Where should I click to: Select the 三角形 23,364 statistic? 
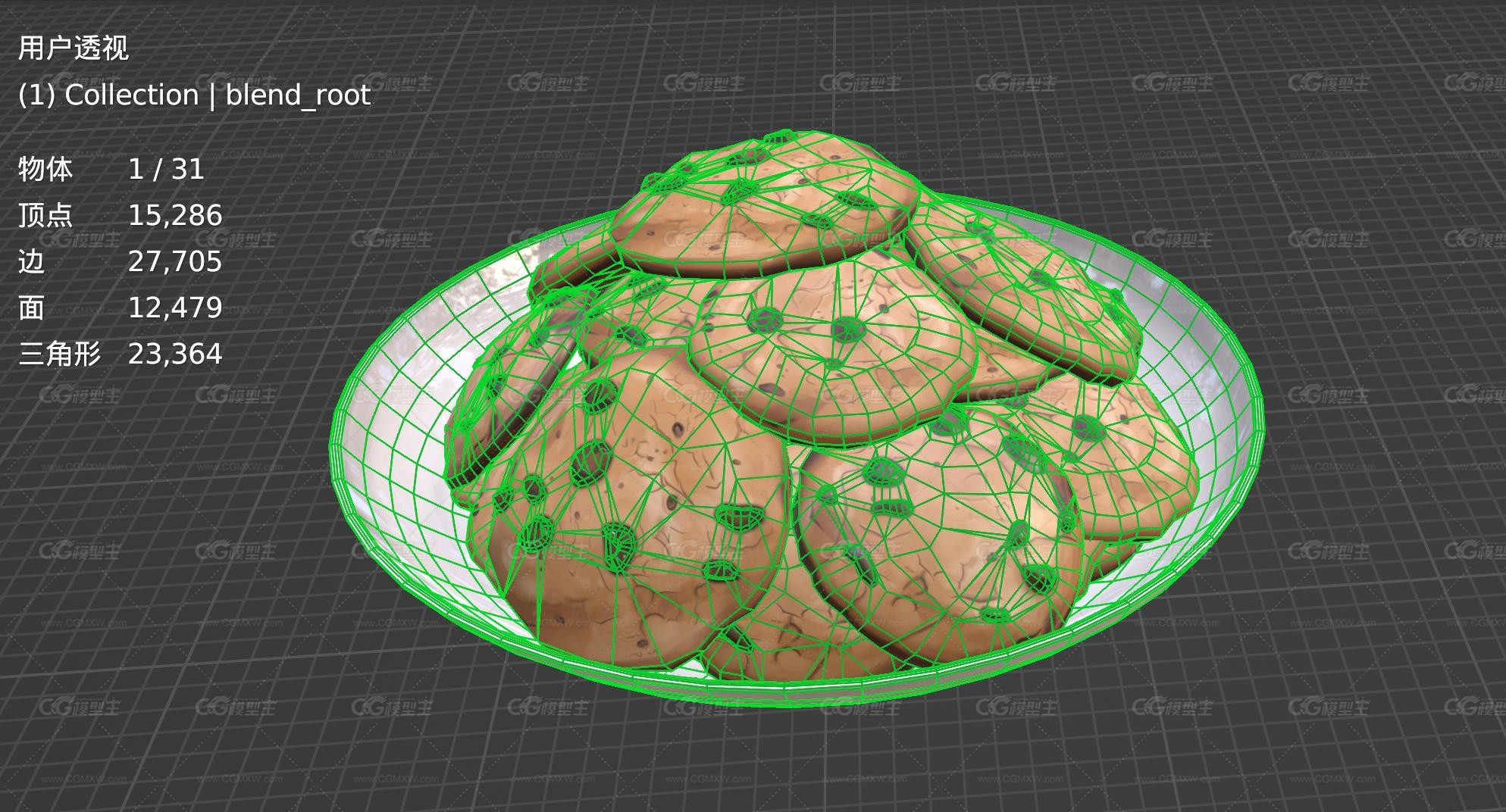(120, 354)
